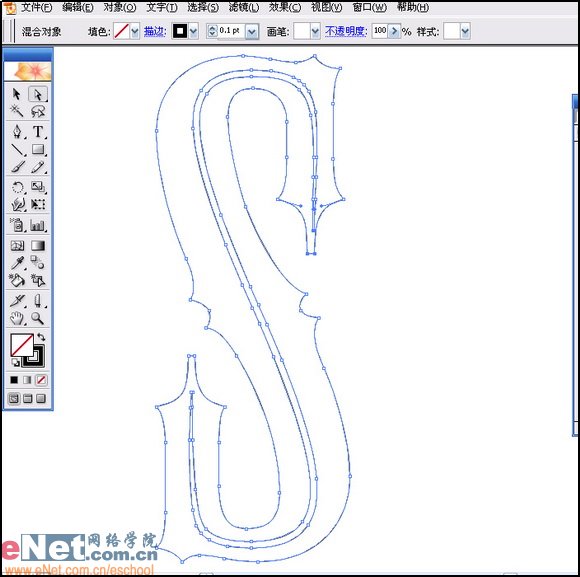Open the 不透明度 (Opacity) panel link
Viewport: 580px width, 577px height.
pyautogui.click(x=345, y=31)
